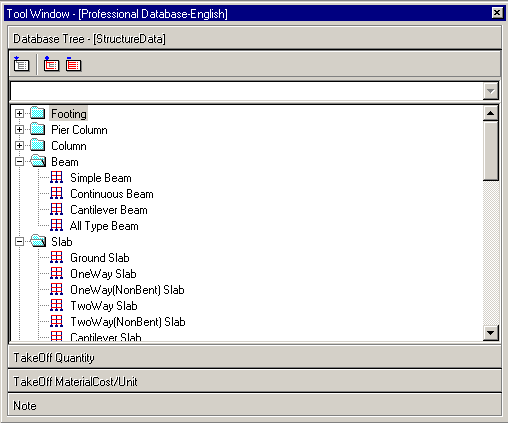Click the TwoWay(NonBent) Slab grid icon
508x423 pixels.
[x=56, y=321]
